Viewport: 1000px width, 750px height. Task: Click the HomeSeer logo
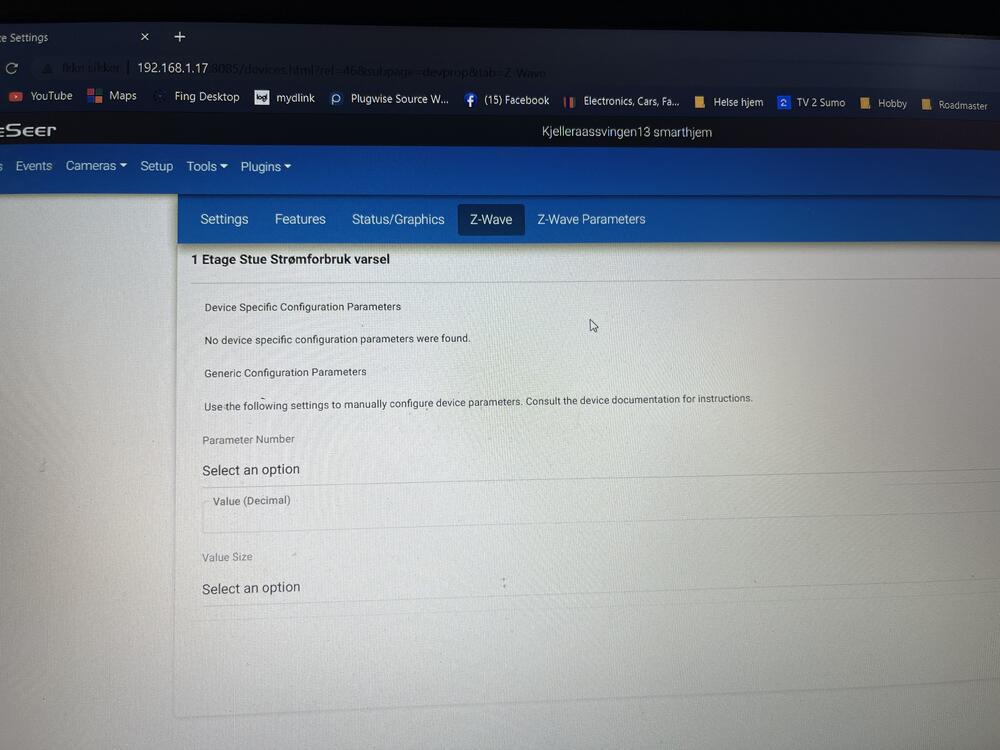tap(28, 130)
